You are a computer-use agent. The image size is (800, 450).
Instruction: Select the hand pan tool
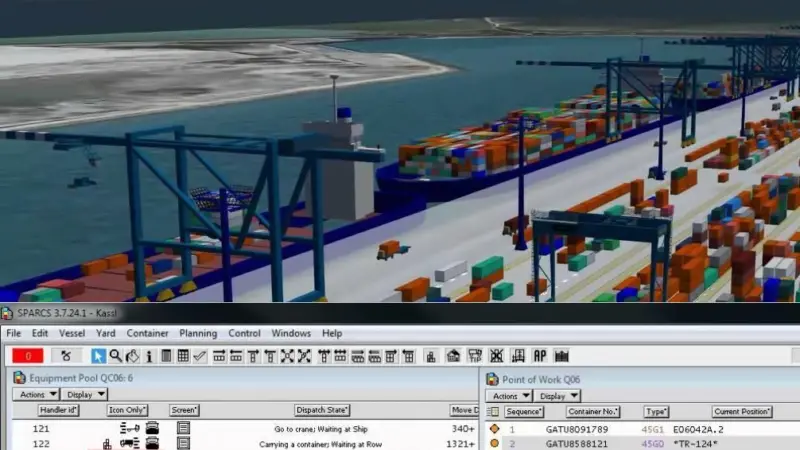133,356
